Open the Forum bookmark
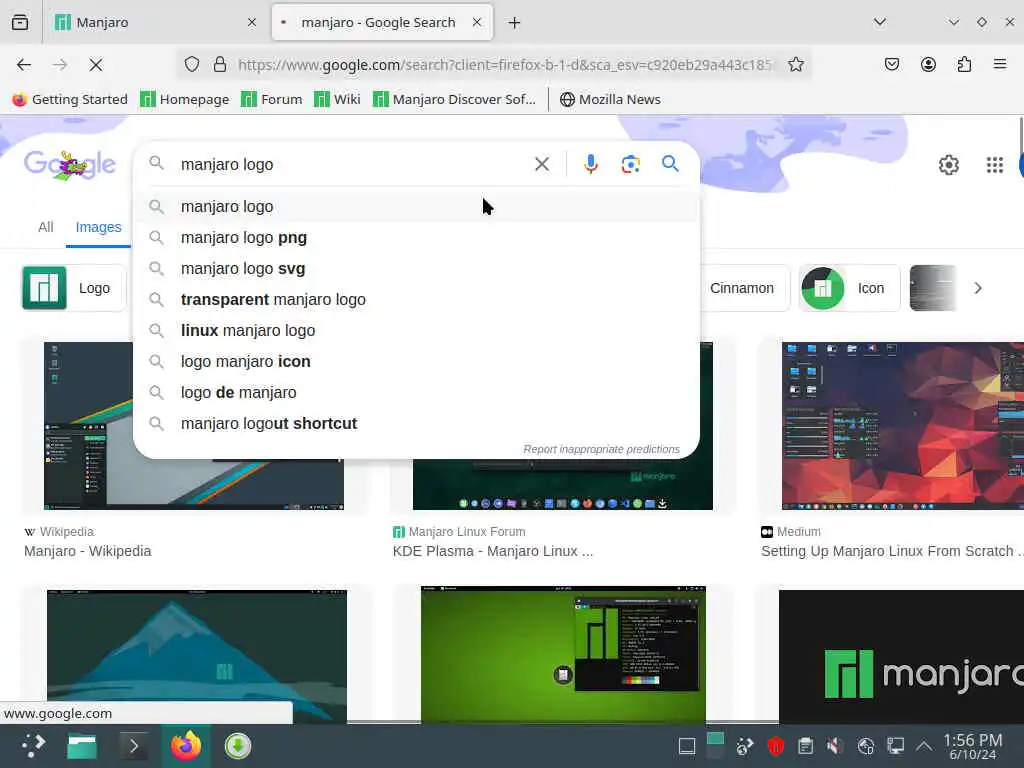 coord(272,99)
